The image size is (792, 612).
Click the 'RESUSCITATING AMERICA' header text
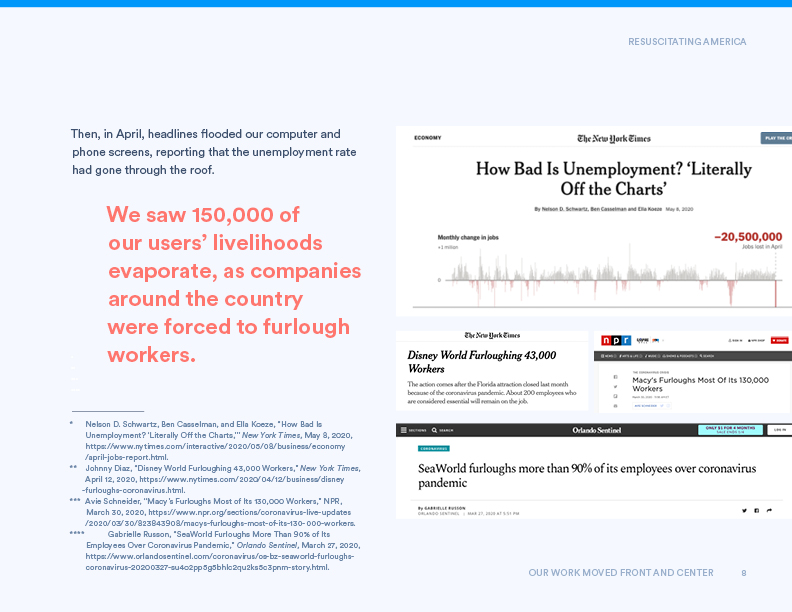tap(687, 42)
